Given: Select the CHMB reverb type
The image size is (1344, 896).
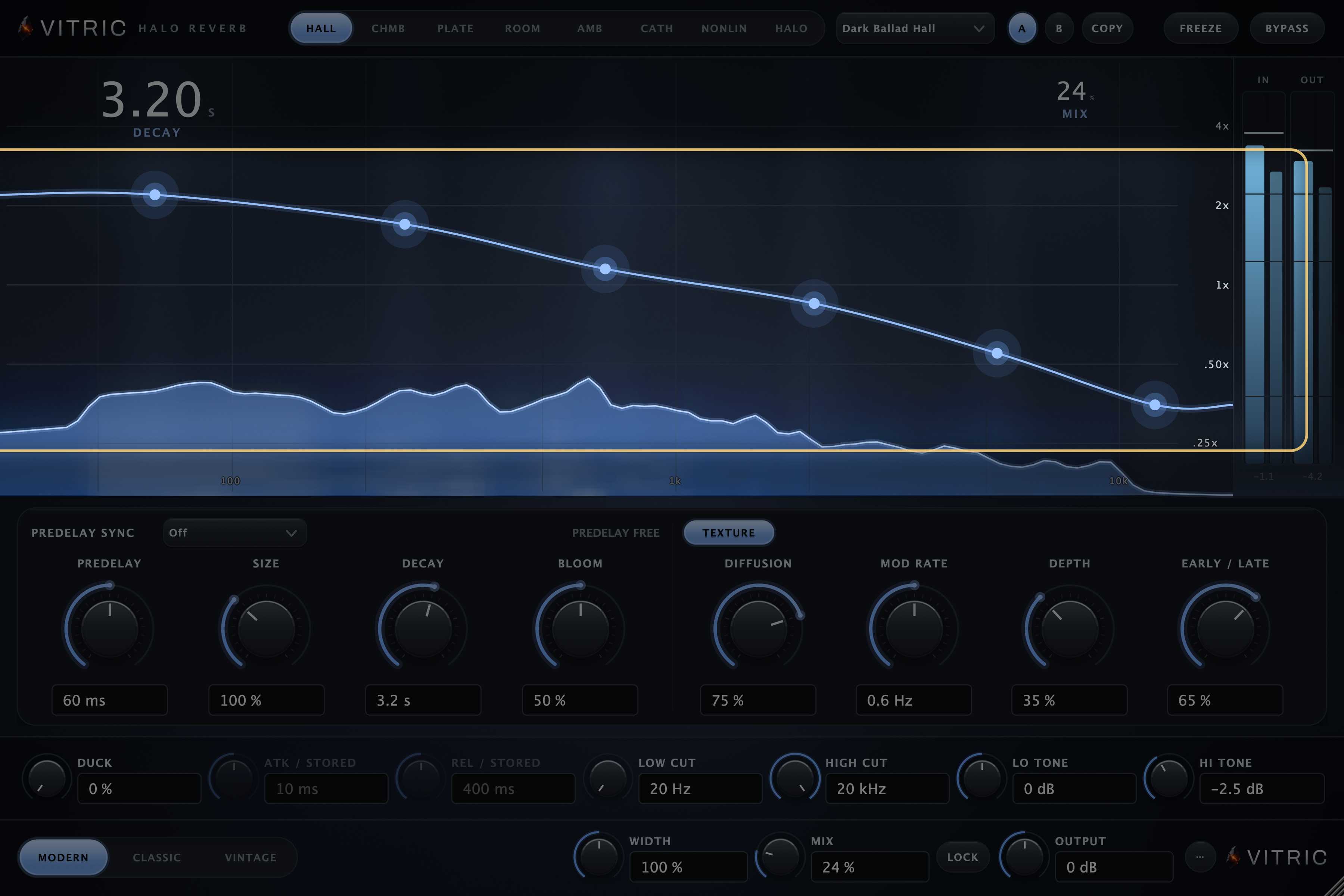Looking at the screenshot, I should [x=388, y=28].
